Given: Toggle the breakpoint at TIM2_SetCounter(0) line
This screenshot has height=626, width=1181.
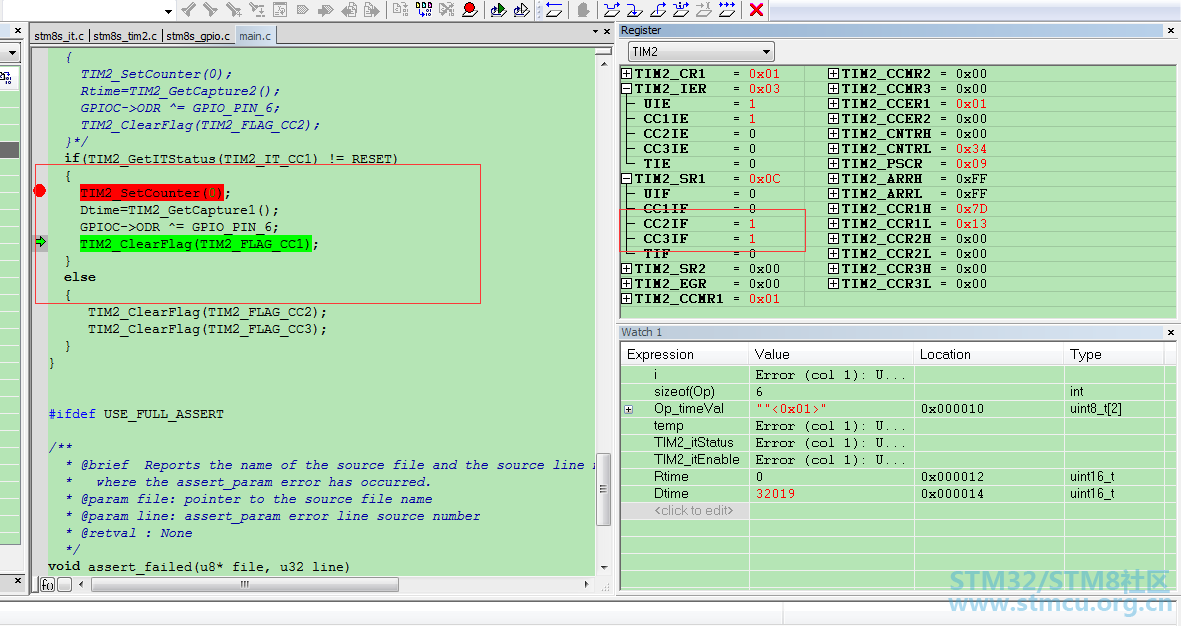Looking at the screenshot, I should click(40, 191).
